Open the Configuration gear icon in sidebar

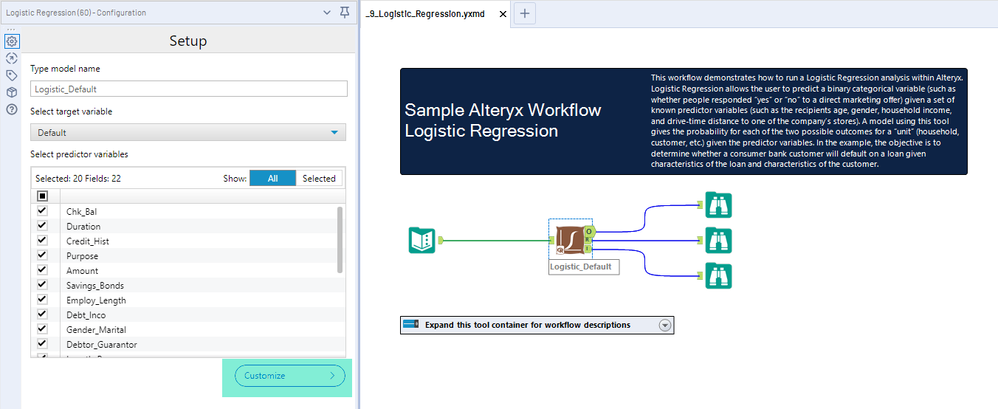[x=11, y=41]
